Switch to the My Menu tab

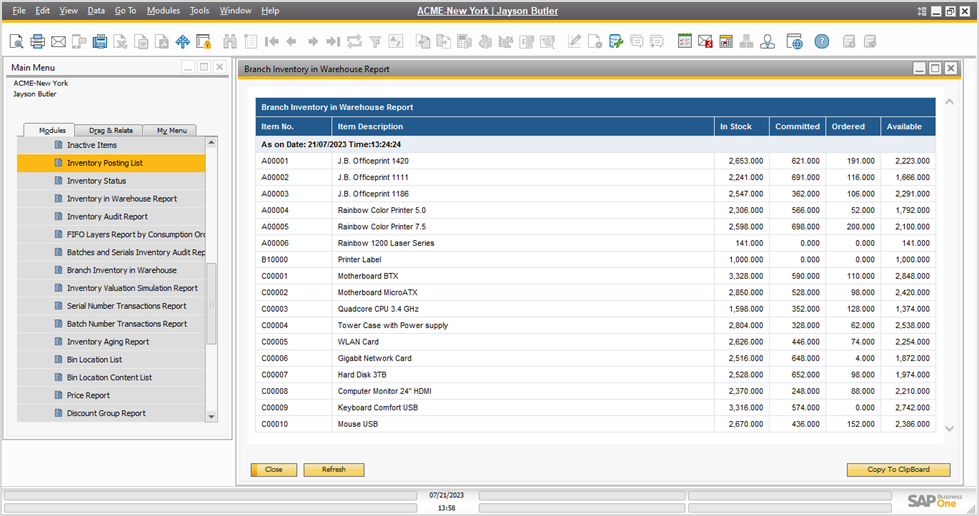[x=170, y=130]
